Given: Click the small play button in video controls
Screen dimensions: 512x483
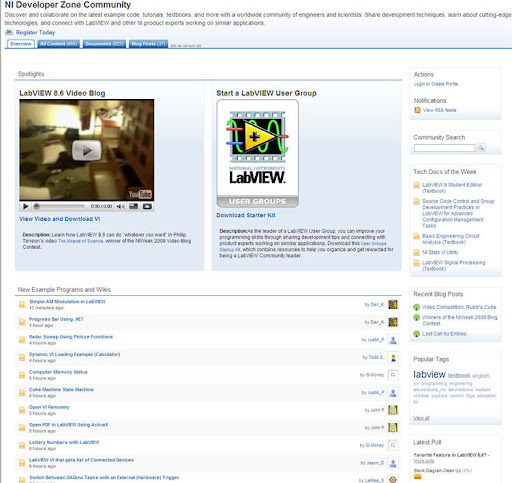Looking at the screenshot, I should click(x=26, y=206).
